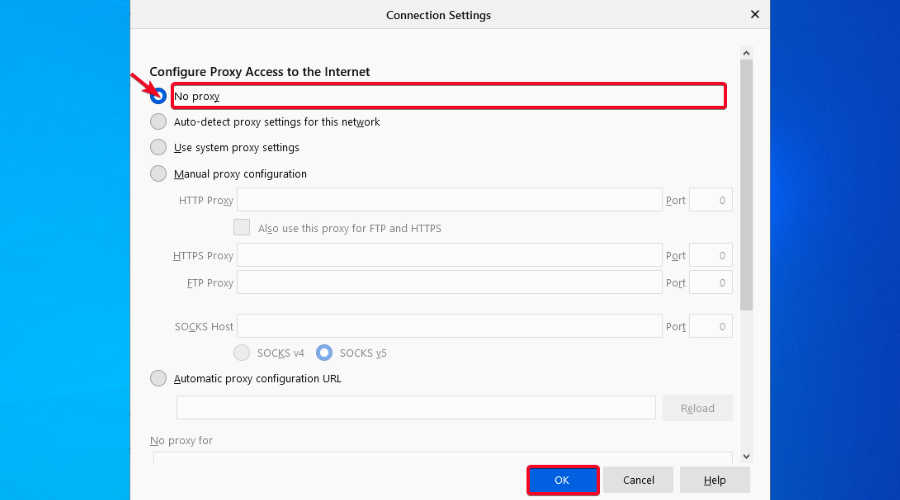Pick the SOCKS v5 radio button
Screen dimensions: 900x500
[324, 352]
